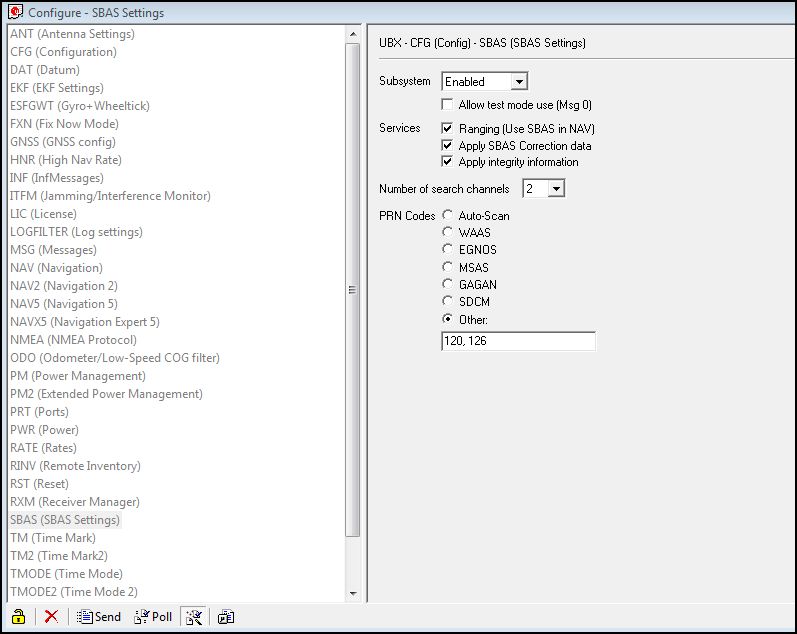Click the Poll toolbar button
This screenshot has height=634, width=797.
click(x=153, y=617)
